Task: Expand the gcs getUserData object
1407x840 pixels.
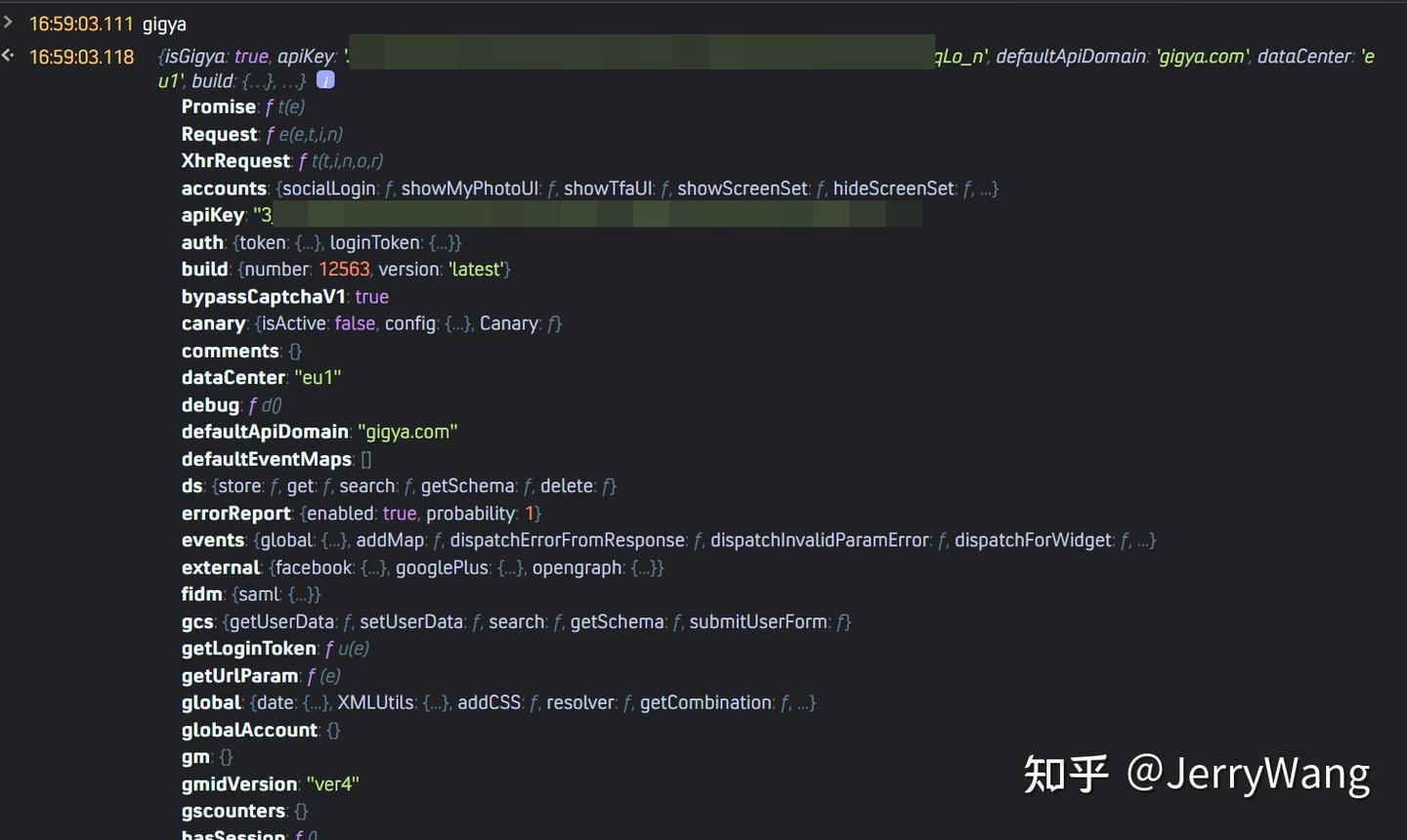Action: [516, 621]
